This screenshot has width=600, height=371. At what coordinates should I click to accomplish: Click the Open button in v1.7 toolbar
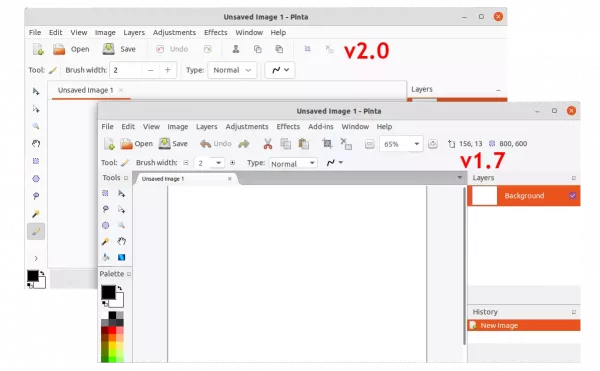click(x=137, y=144)
